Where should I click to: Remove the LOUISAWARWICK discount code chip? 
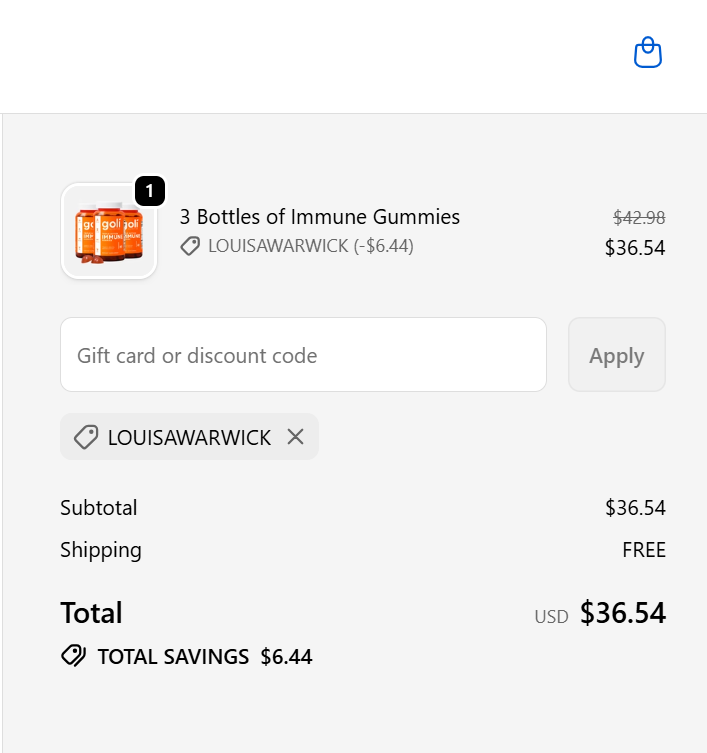click(295, 437)
